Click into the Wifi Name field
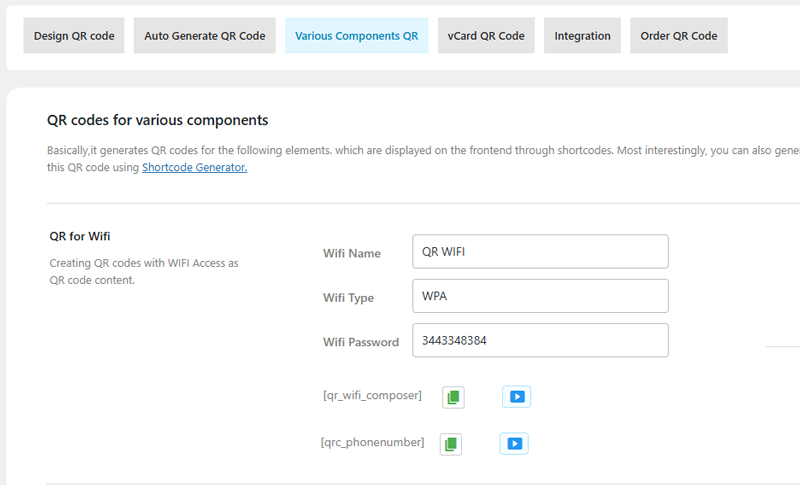Screen dimensions: 800x485 coord(540,252)
